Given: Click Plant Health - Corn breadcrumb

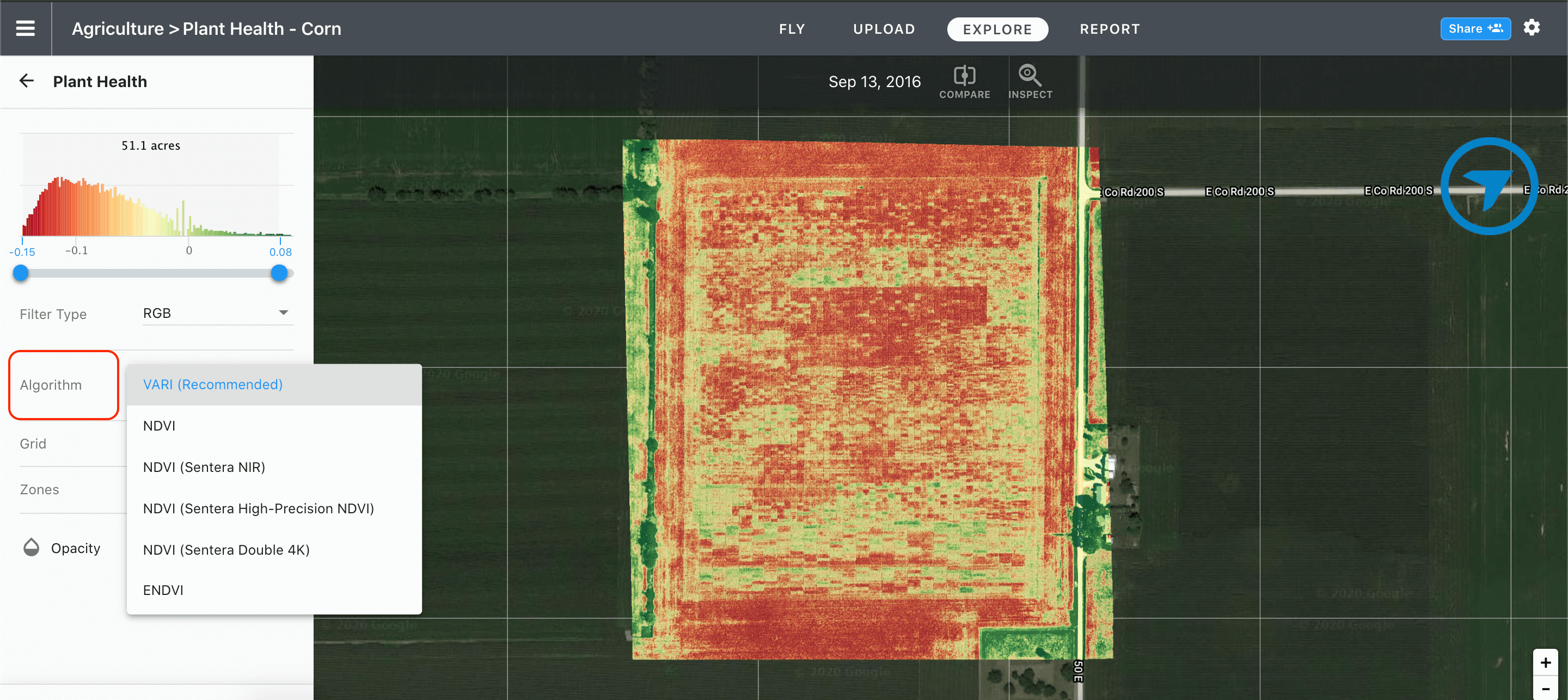Looking at the screenshot, I should tap(262, 29).
